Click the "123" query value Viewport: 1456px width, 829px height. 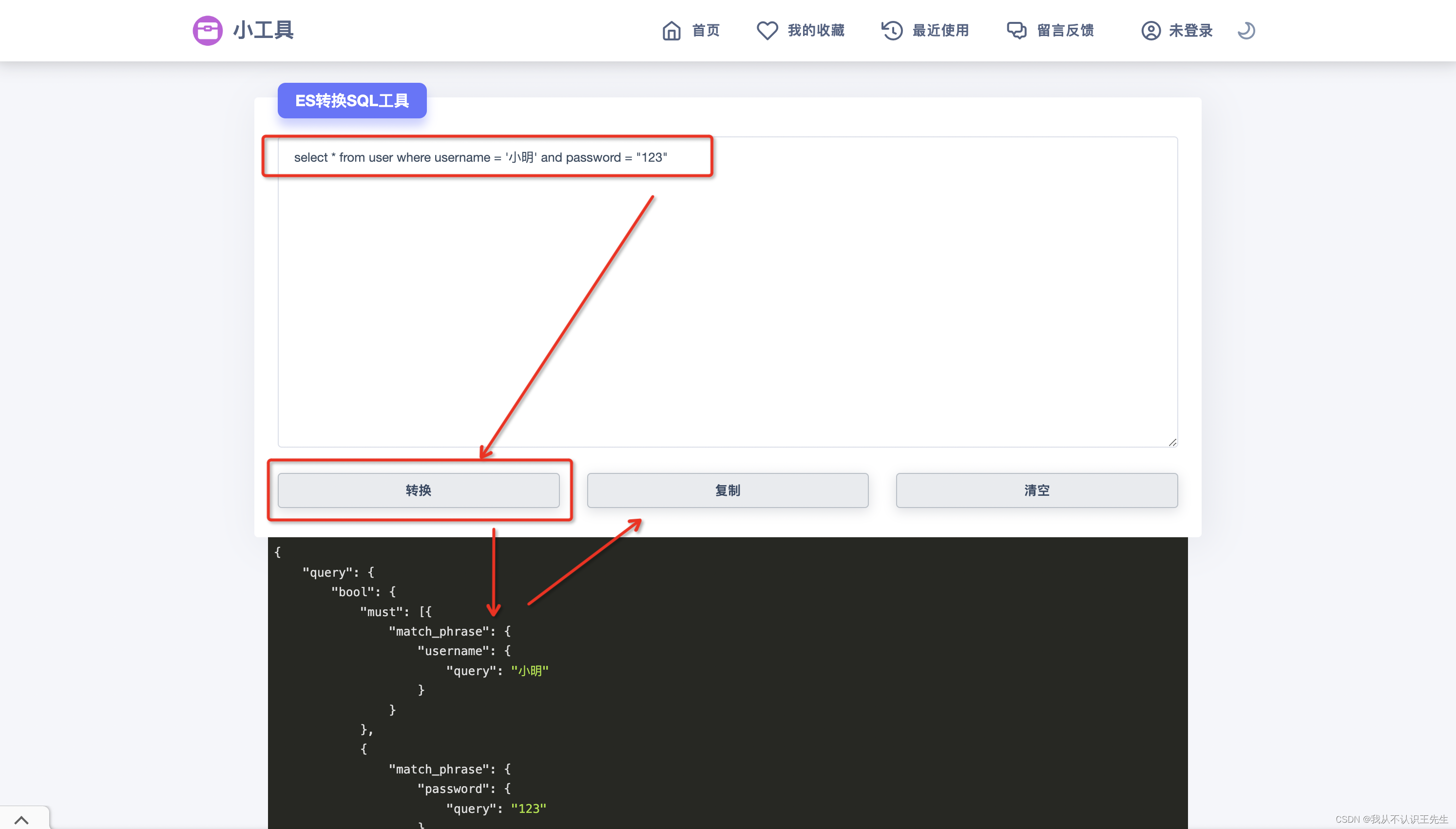pos(528,808)
